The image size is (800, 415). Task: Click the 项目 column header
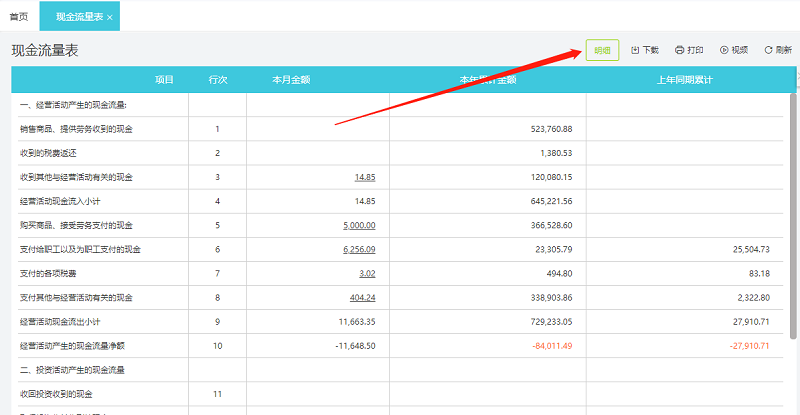point(164,80)
